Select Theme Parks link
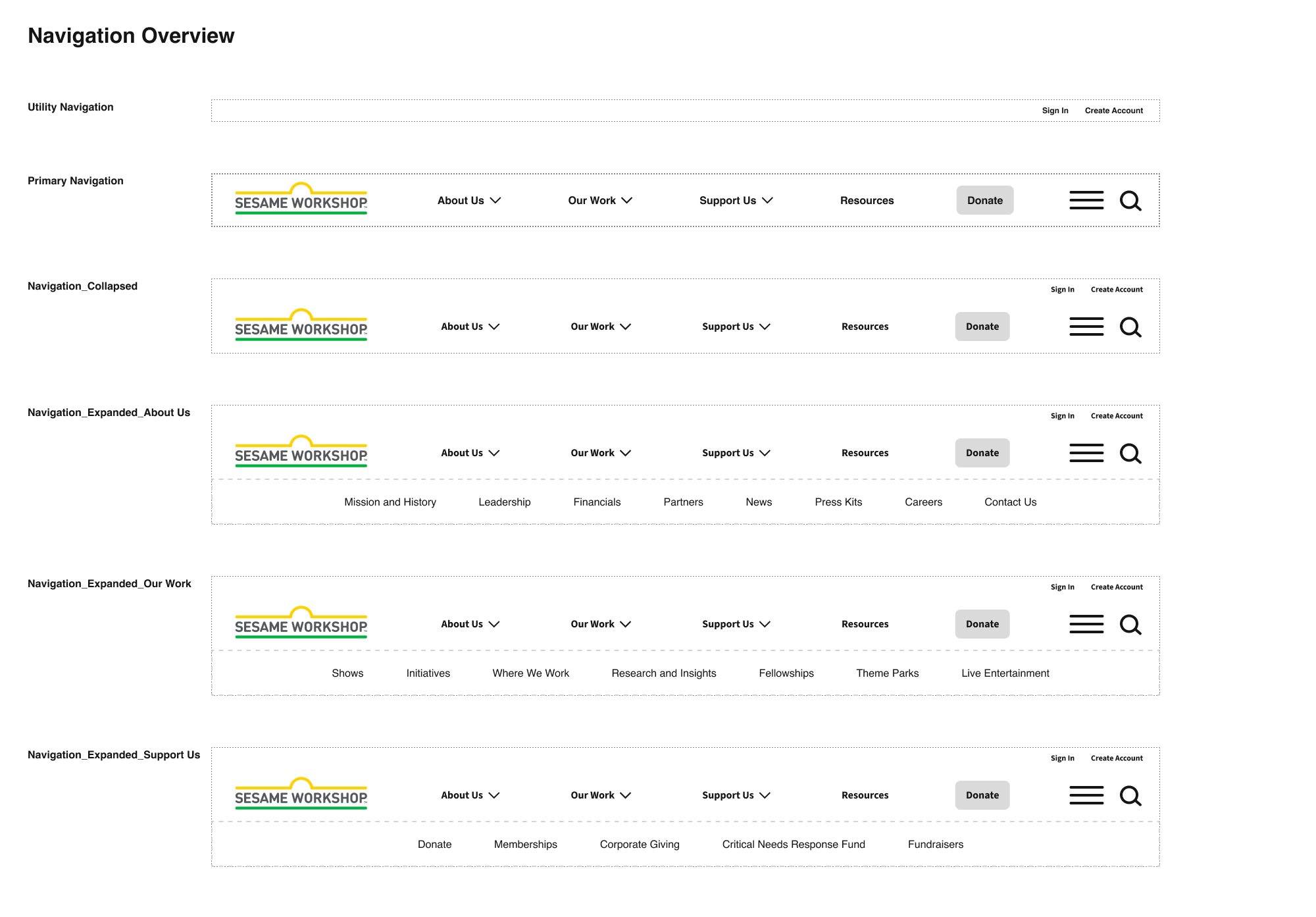Image resolution: width=1316 pixels, height=917 pixels. [x=887, y=673]
